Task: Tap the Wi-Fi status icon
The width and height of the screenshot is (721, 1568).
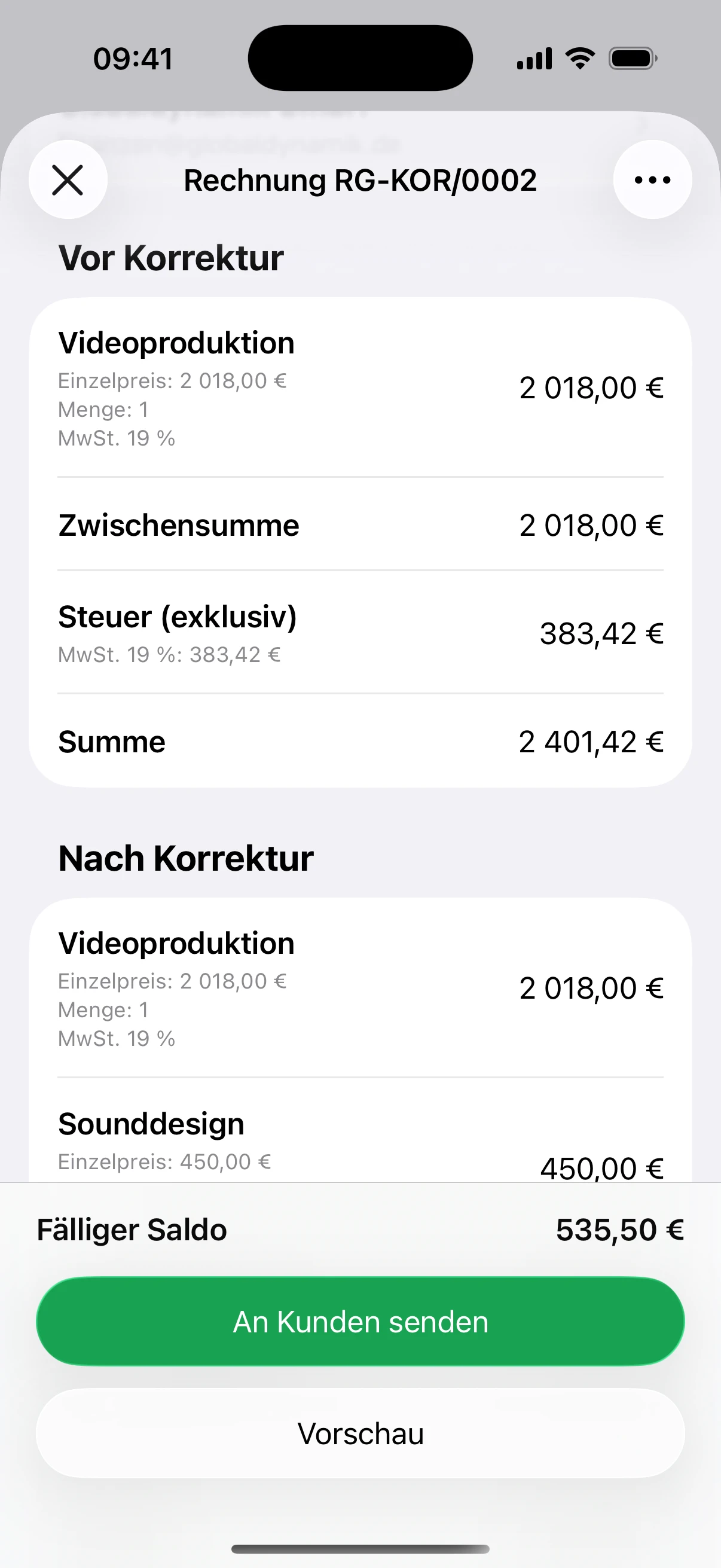Action: tap(580, 59)
